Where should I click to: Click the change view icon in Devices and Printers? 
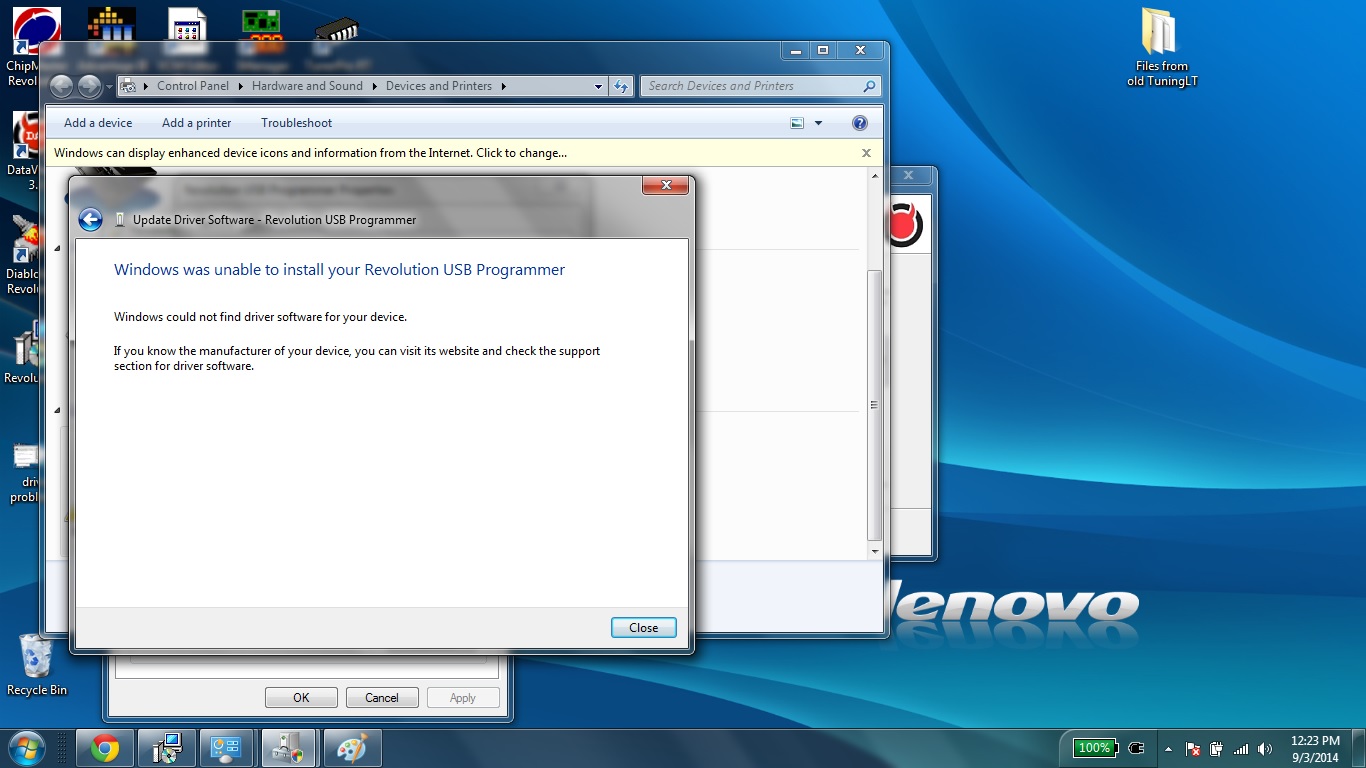click(x=797, y=123)
